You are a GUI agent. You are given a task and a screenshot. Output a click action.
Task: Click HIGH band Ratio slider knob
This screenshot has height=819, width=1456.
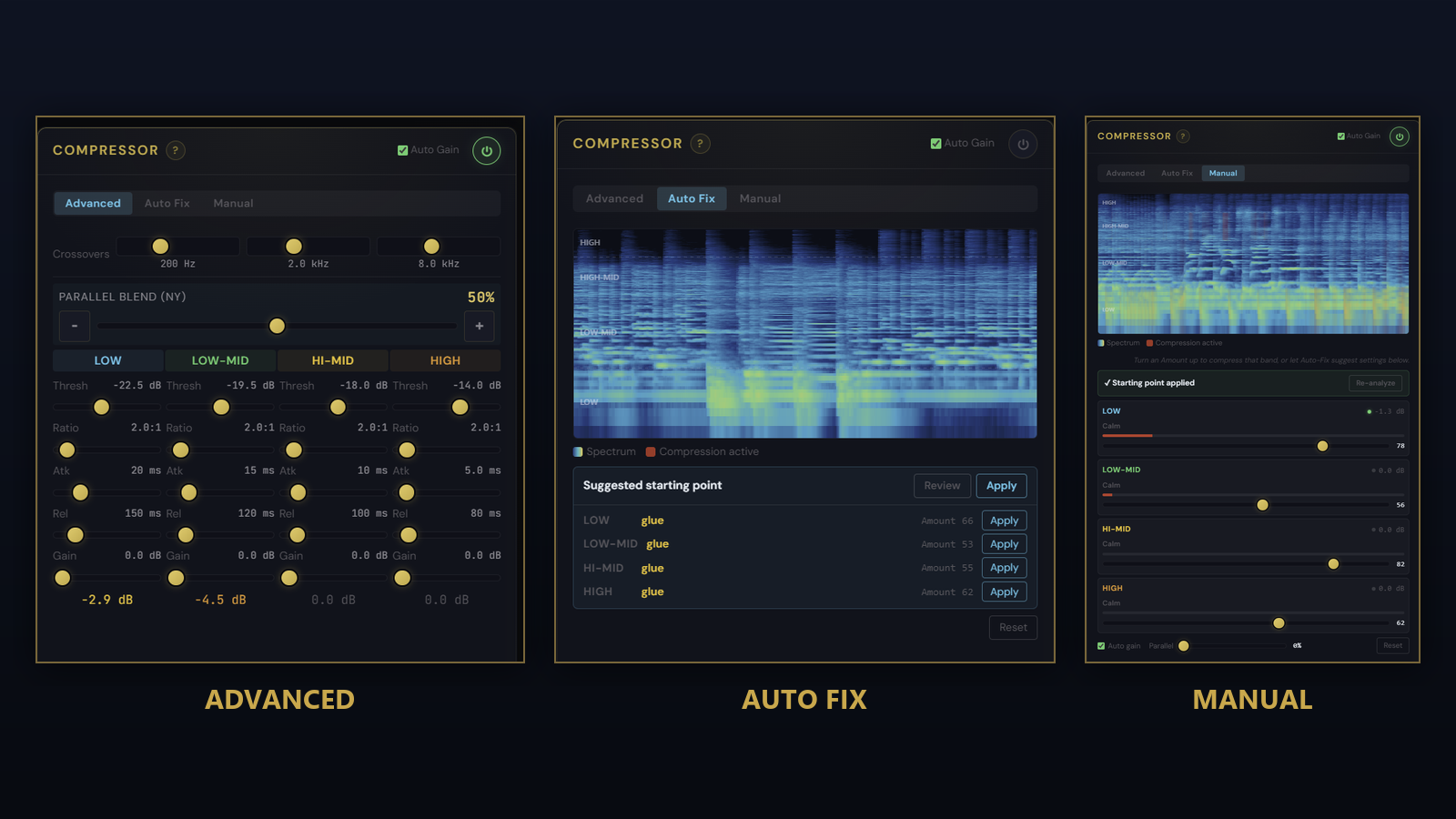407,450
